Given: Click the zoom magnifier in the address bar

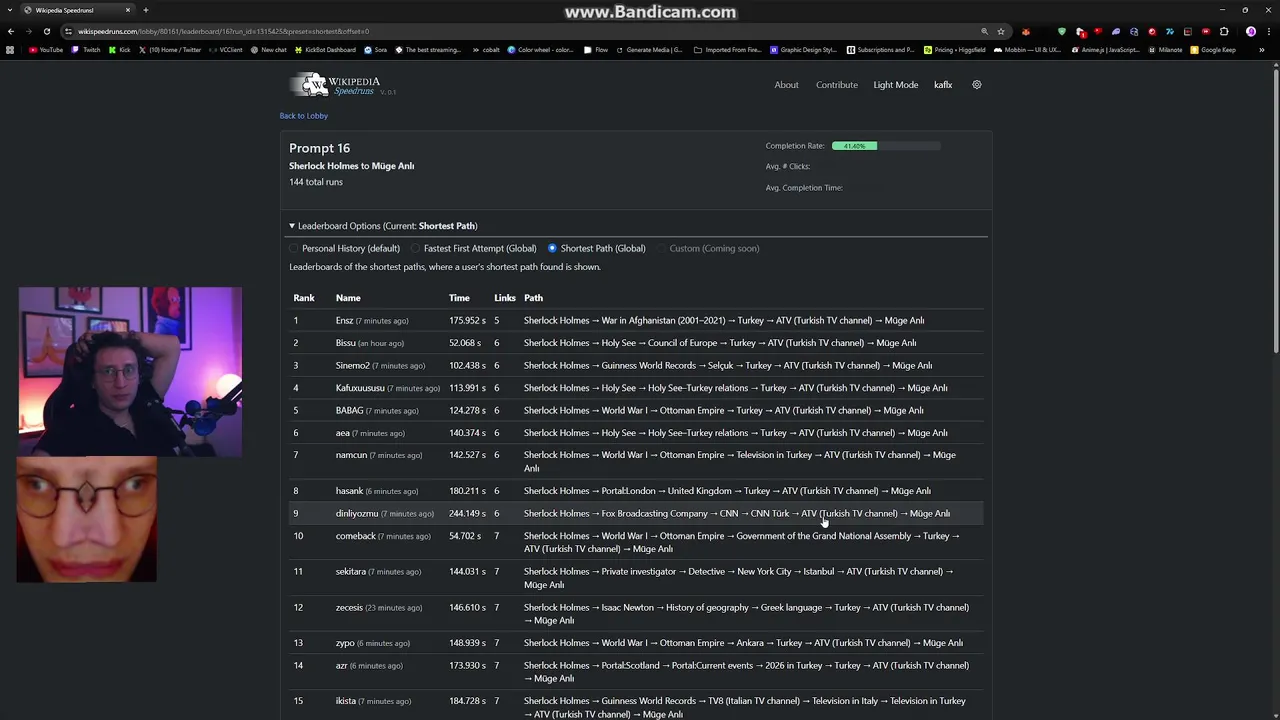Looking at the screenshot, I should pyautogui.click(x=984, y=31).
